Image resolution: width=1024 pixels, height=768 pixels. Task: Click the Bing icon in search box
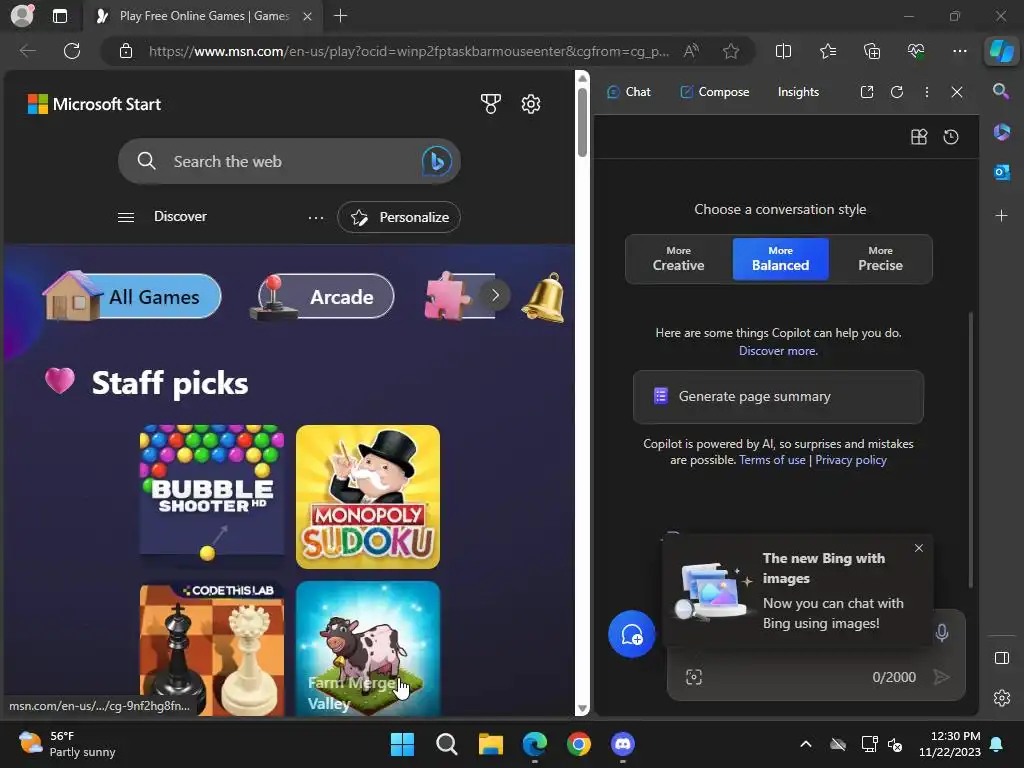pos(436,161)
